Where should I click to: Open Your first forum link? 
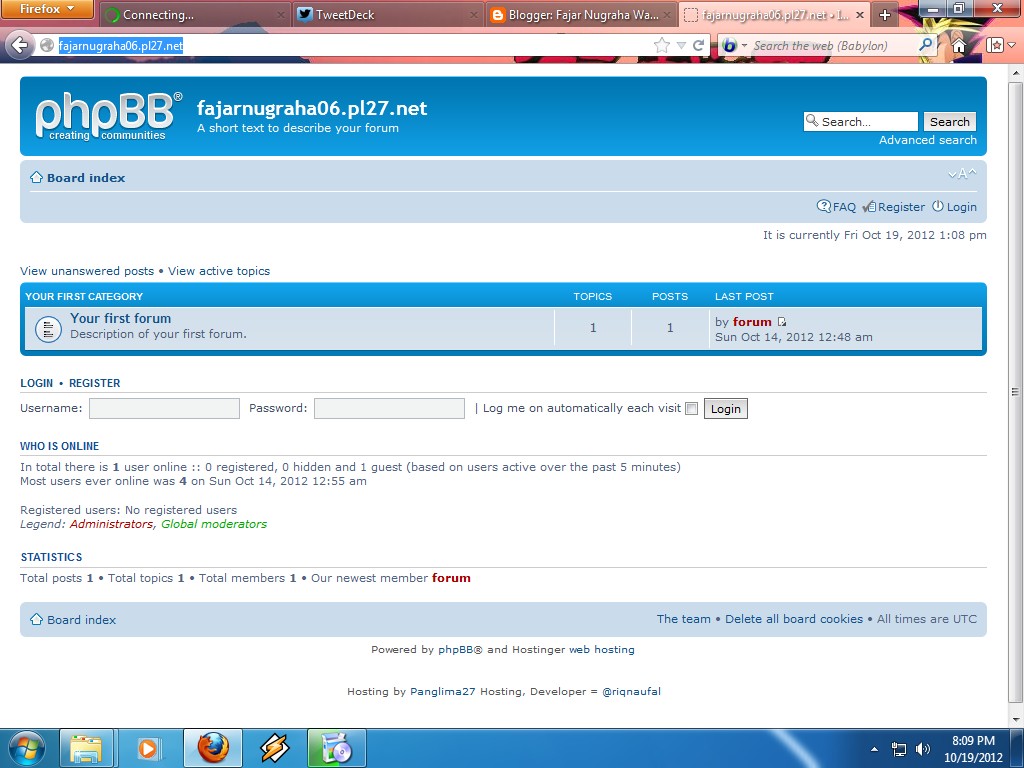tap(121, 318)
